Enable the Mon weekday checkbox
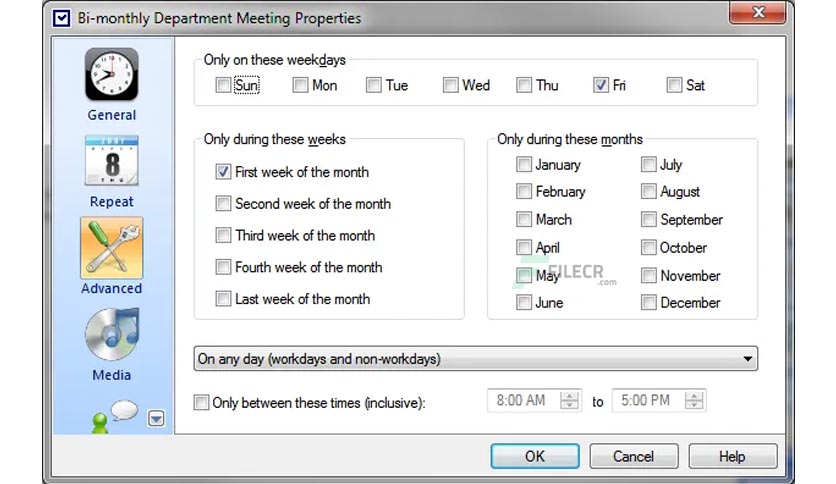This screenshot has width=836, height=484. click(300, 85)
